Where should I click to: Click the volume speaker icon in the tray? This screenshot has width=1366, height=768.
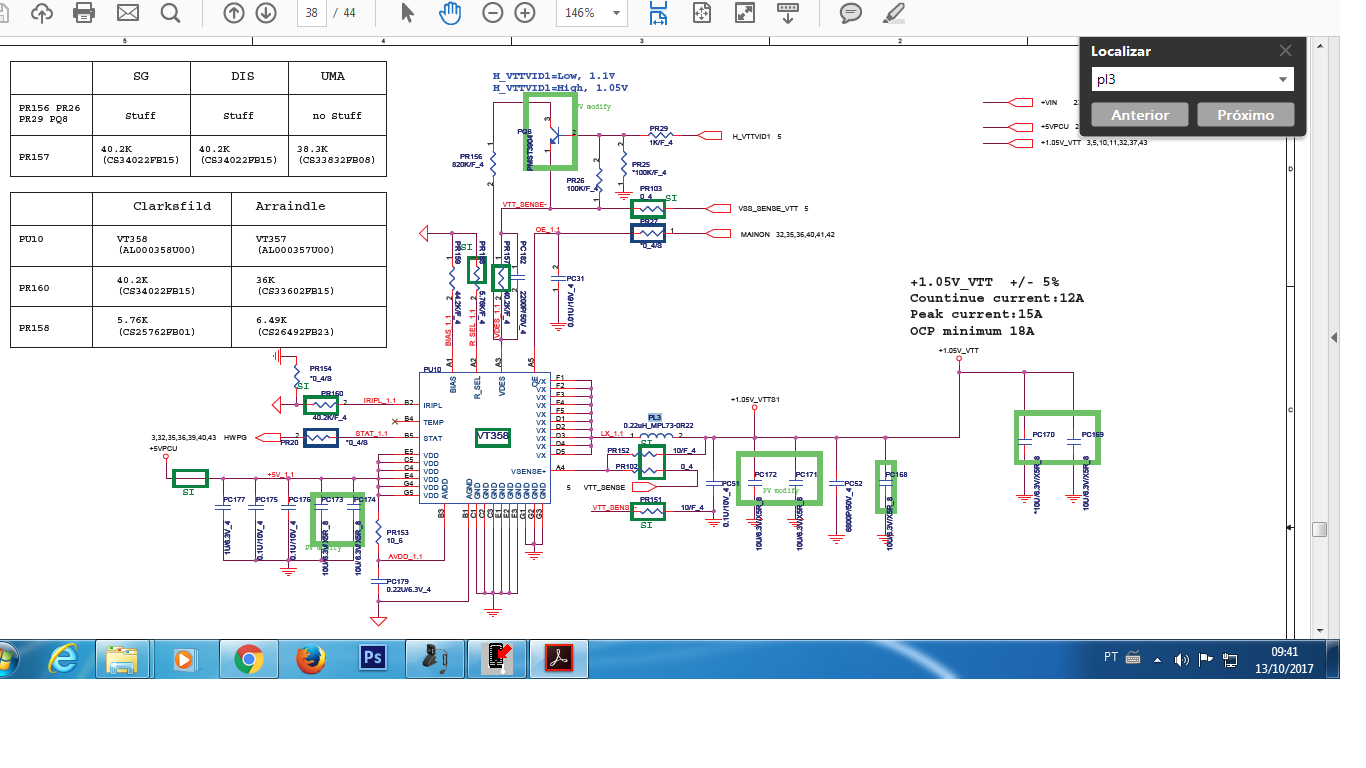point(1182,660)
